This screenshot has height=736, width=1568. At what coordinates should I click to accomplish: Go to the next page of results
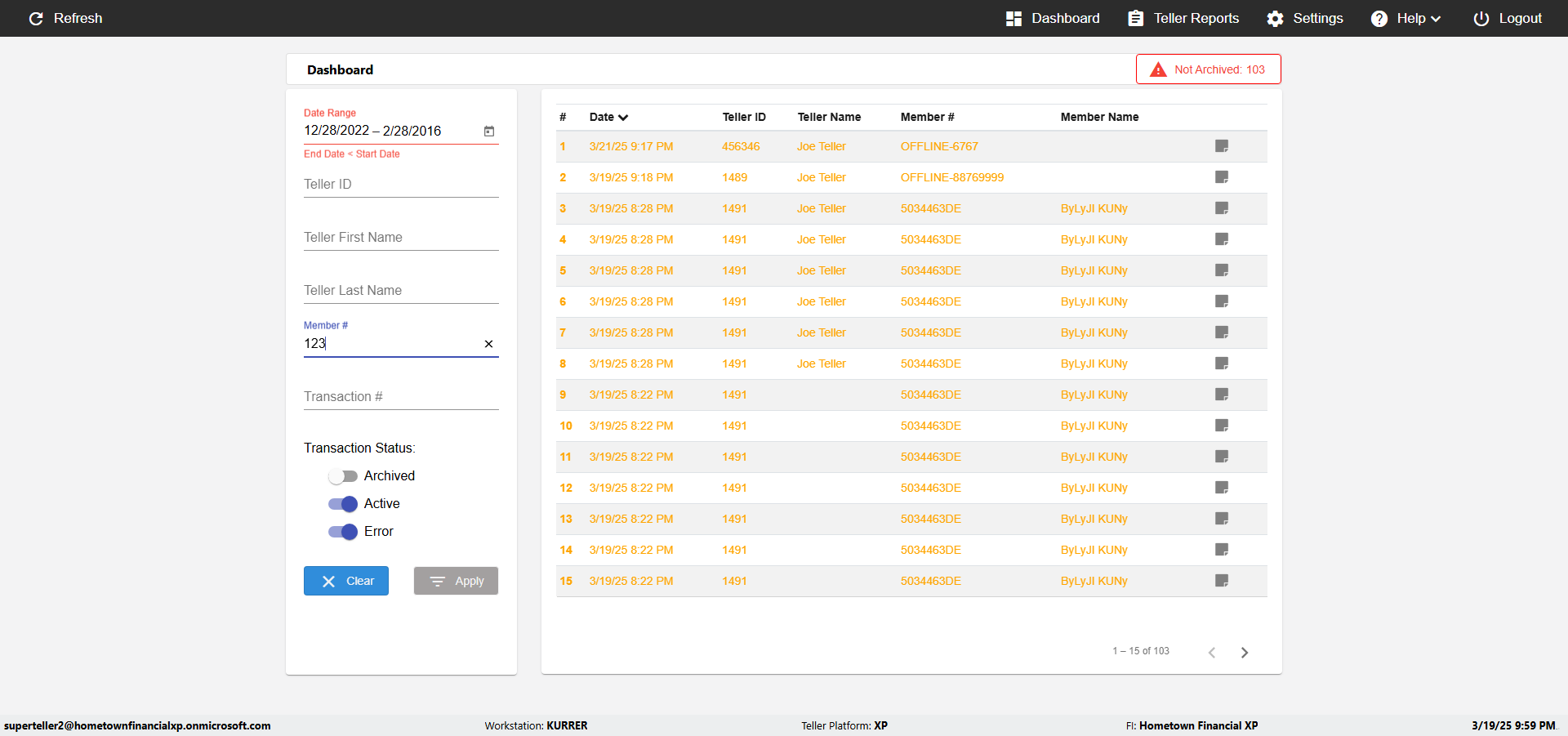coord(1245,652)
